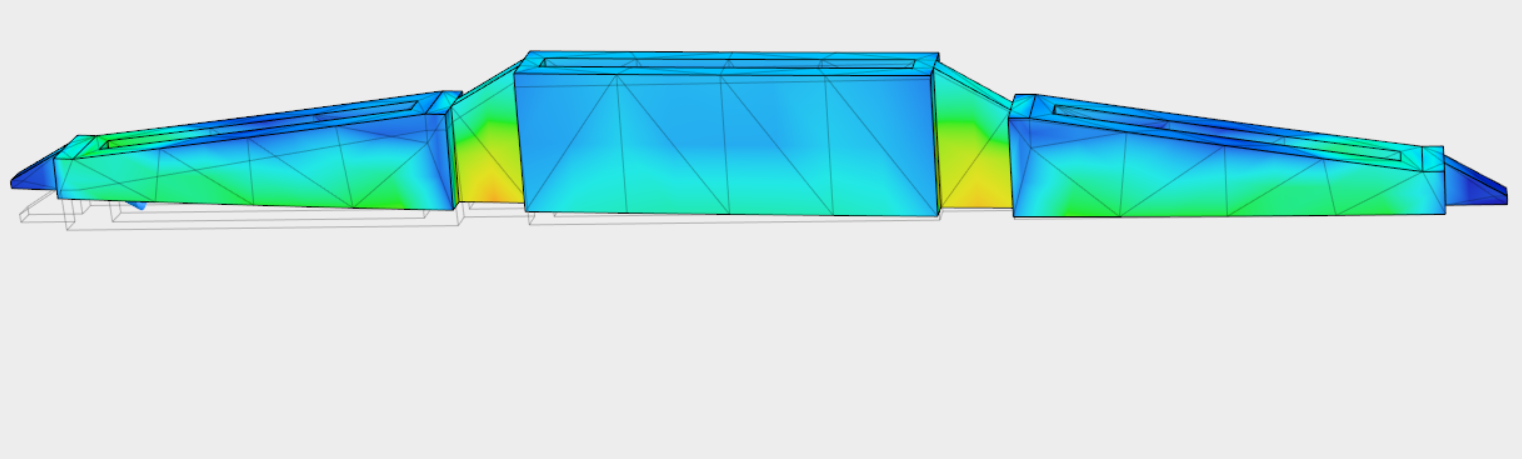Click the slot on top of central block
The image size is (1522, 459).
pos(727,64)
